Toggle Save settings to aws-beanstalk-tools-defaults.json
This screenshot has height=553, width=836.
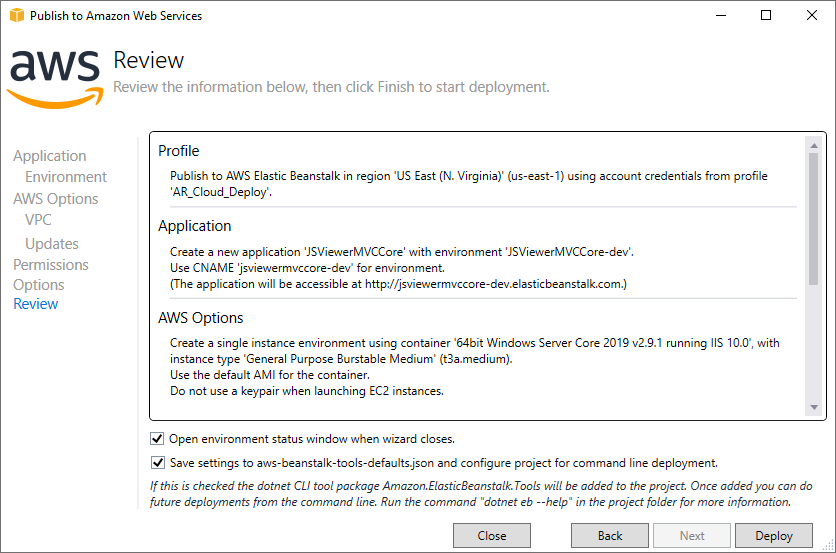(x=157, y=462)
